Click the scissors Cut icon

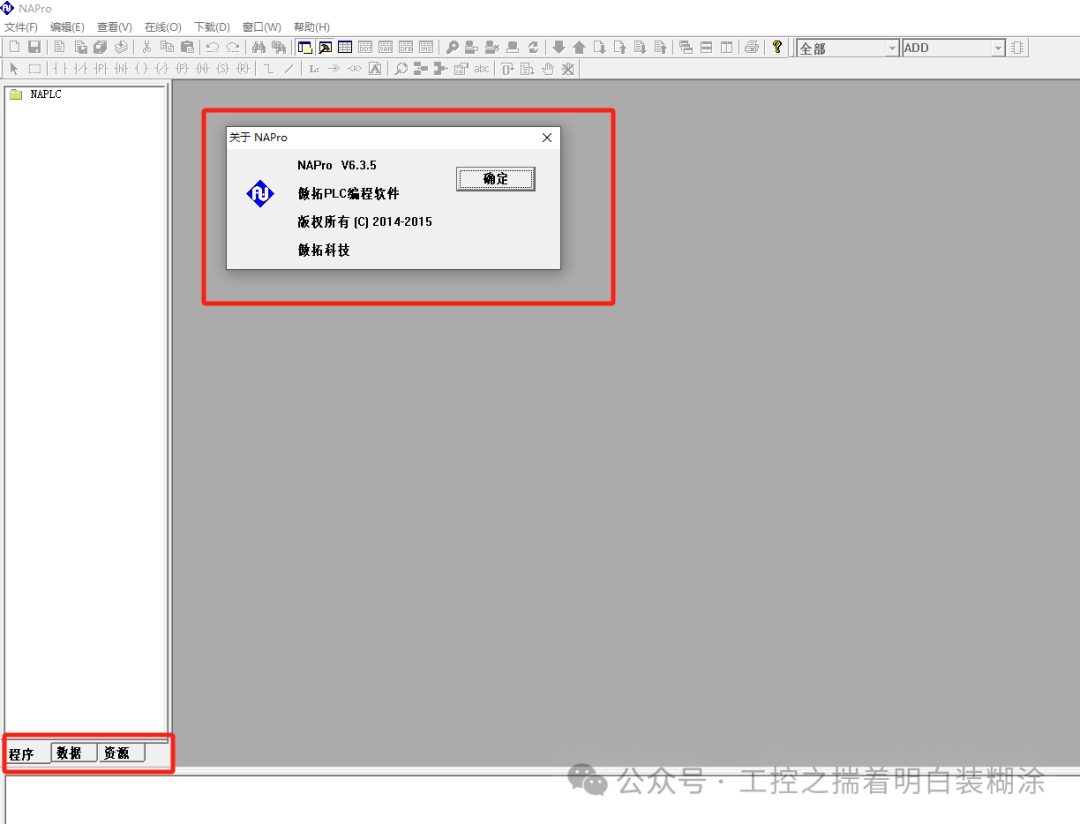pos(147,47)
